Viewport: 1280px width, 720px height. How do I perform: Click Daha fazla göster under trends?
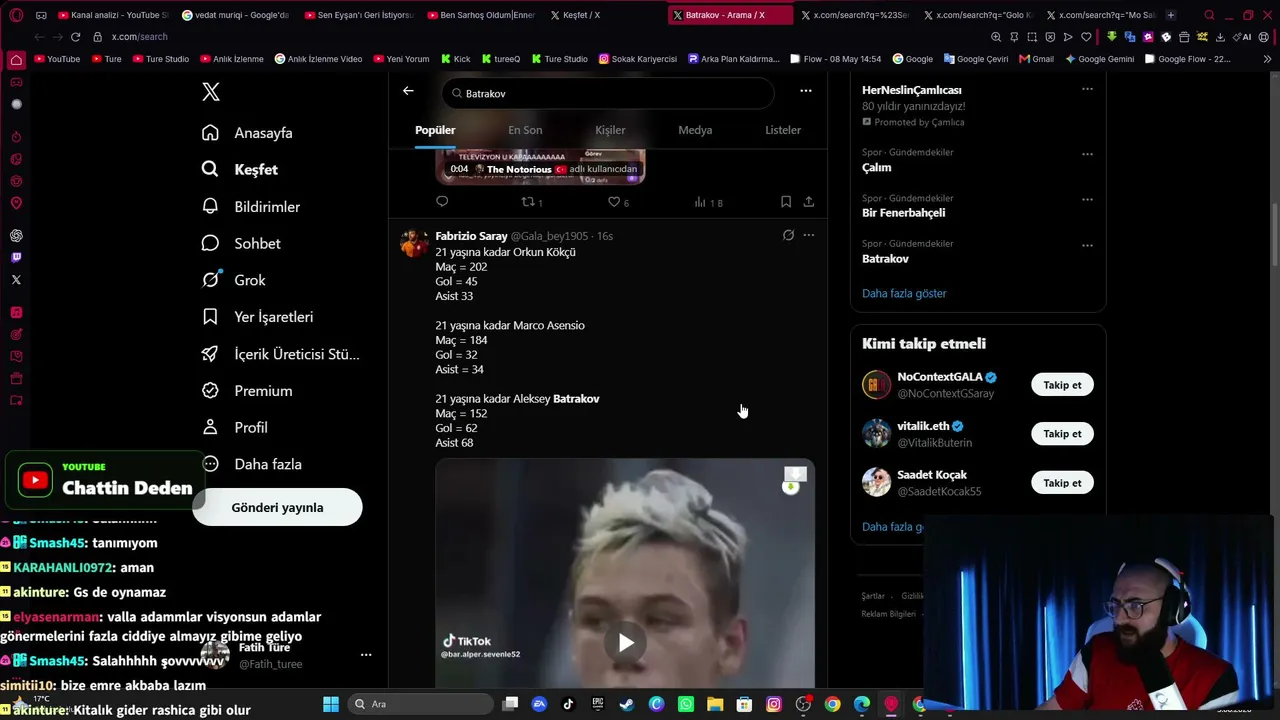click(904, 294)
